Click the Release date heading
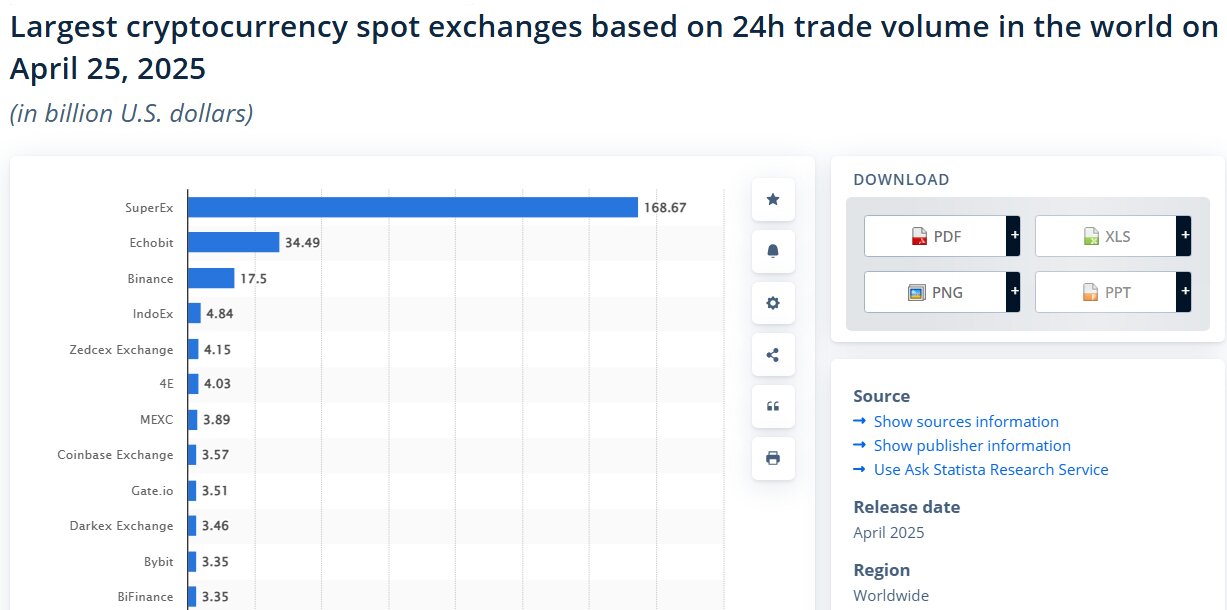1227x610 pixels. click(x=907, y=507)
